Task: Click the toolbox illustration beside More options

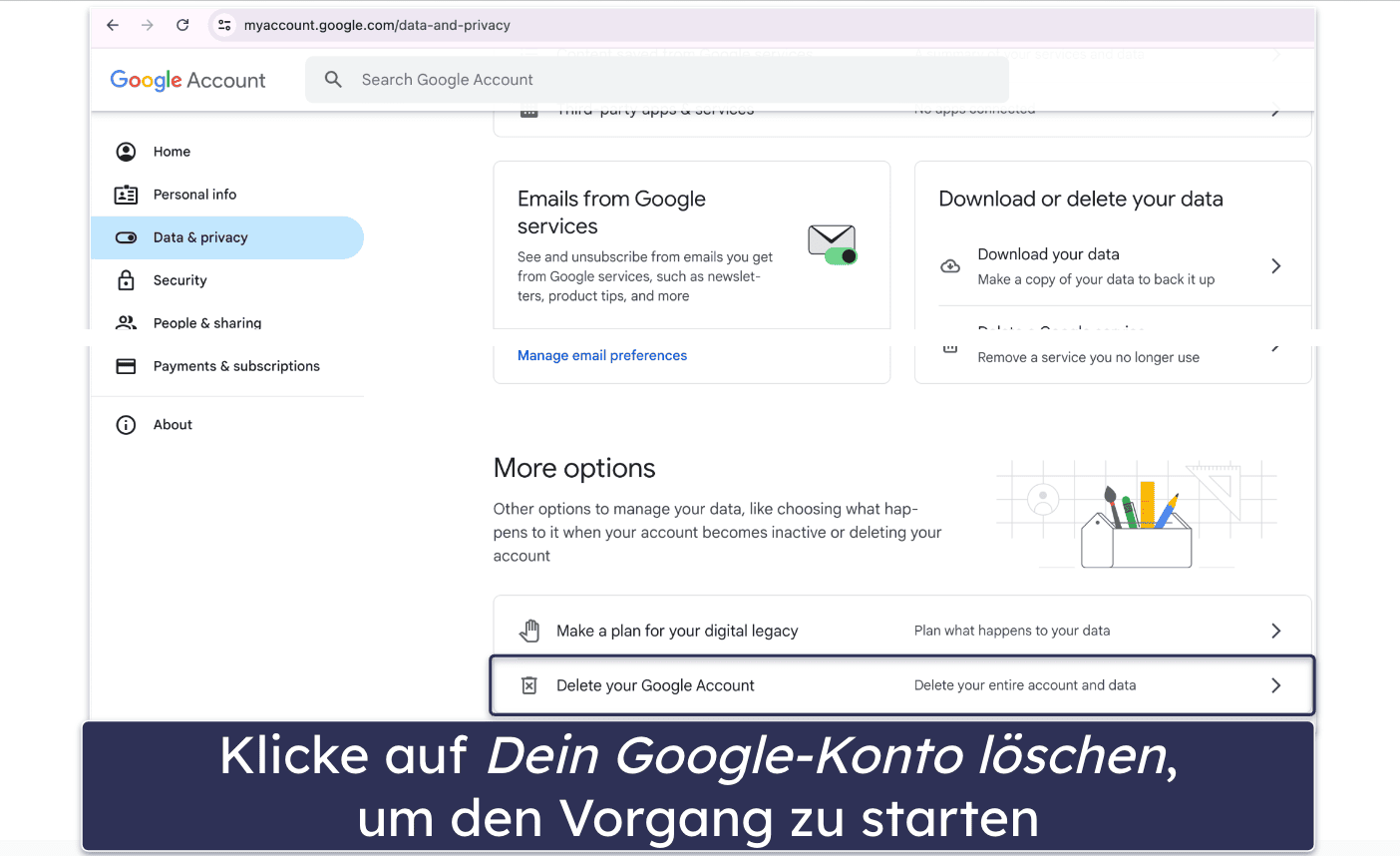Action: click(x=1137, y=515)
